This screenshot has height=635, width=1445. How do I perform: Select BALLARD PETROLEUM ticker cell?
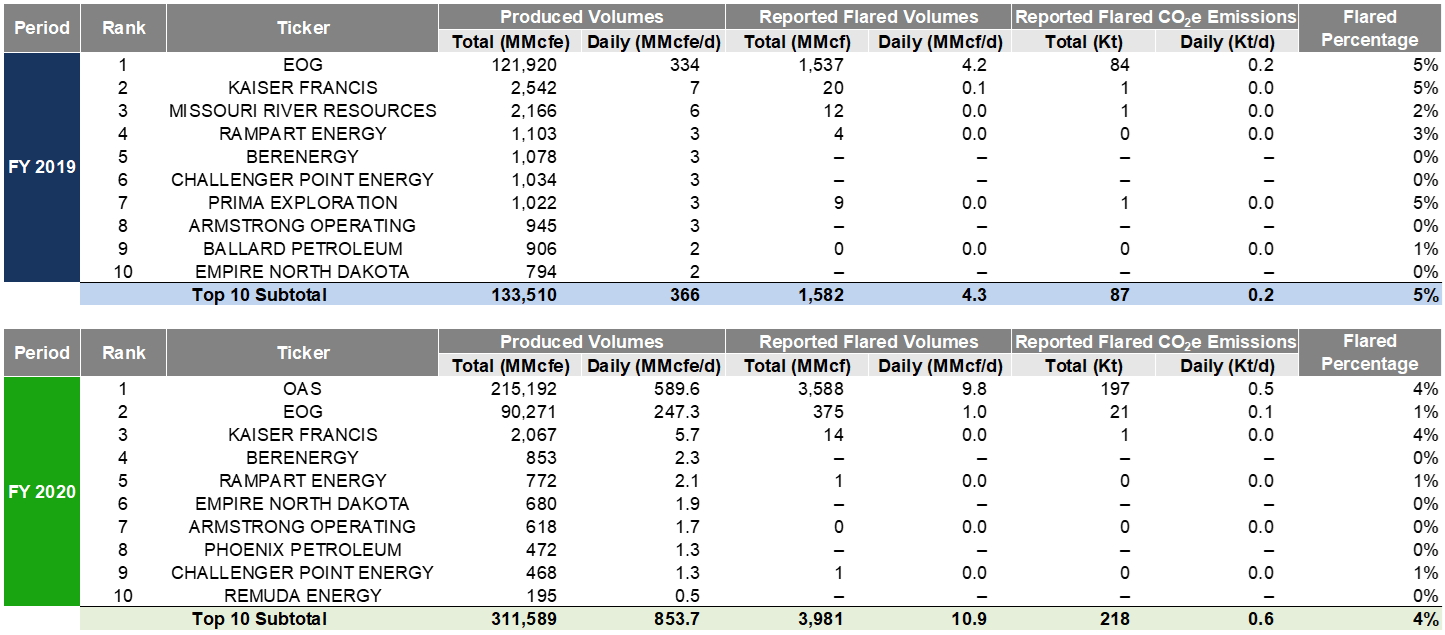click(x=302, y=249)
